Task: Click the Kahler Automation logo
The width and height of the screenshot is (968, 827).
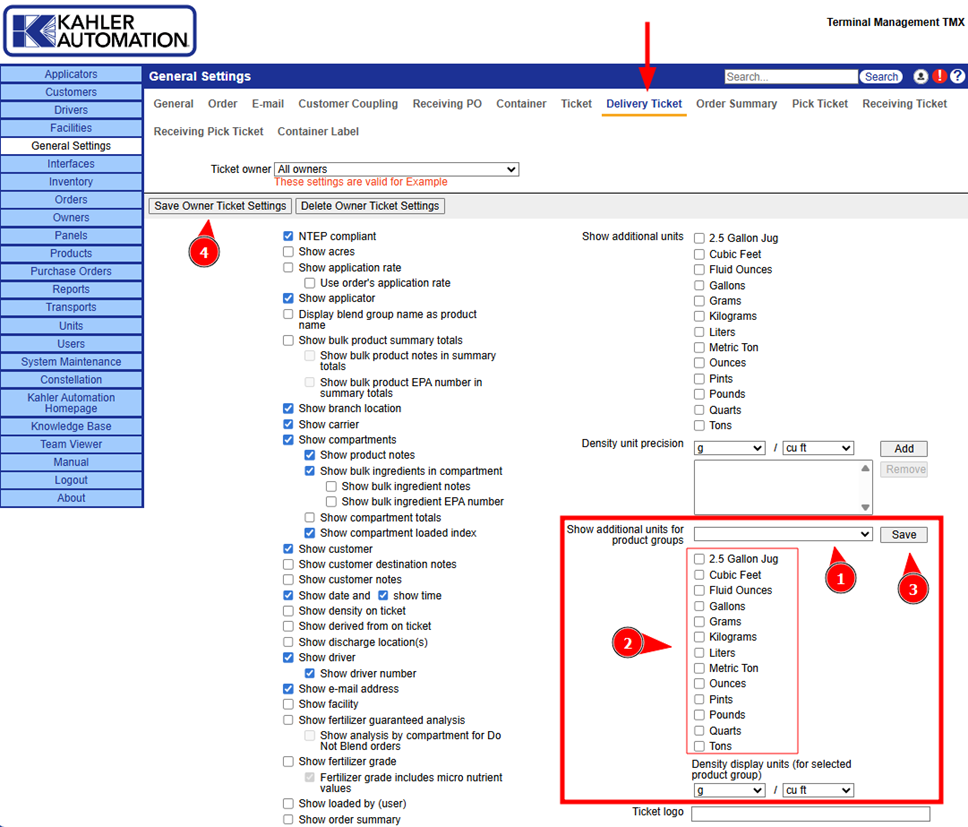Action: (99, 31)
